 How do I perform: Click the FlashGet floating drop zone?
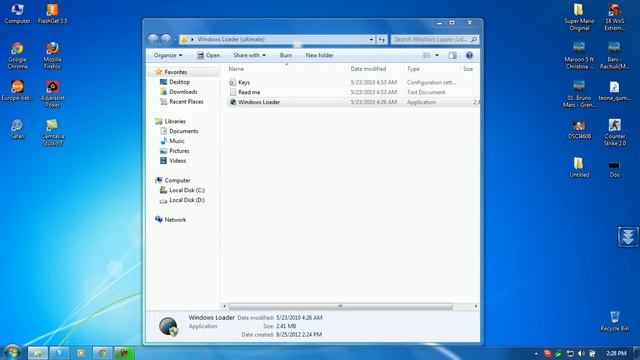click(x=628, y=237)
